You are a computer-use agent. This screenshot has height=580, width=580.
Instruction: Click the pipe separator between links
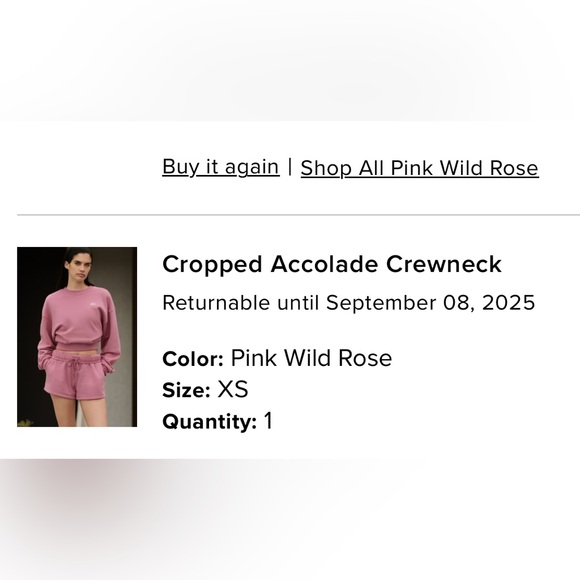tap(290, 167)
